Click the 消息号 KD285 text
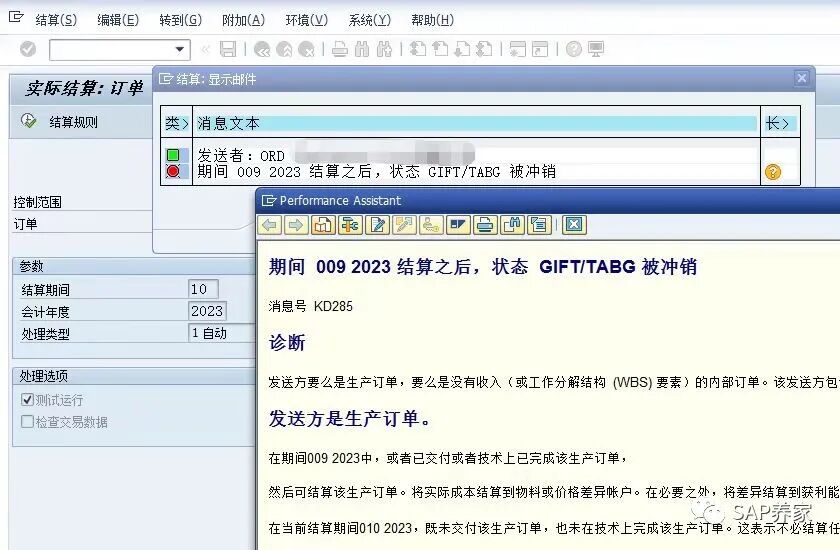 click(311, 306)
